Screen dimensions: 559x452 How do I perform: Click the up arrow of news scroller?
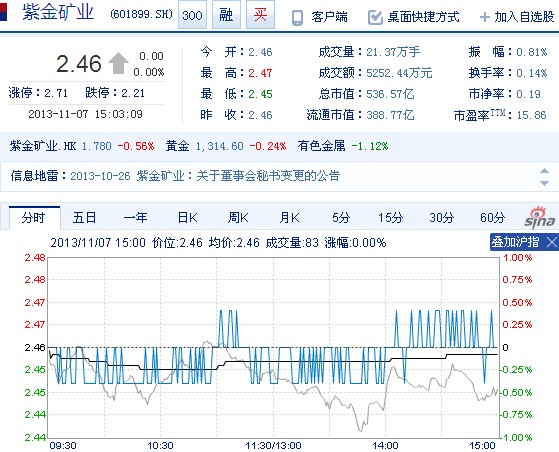[544, 171]
